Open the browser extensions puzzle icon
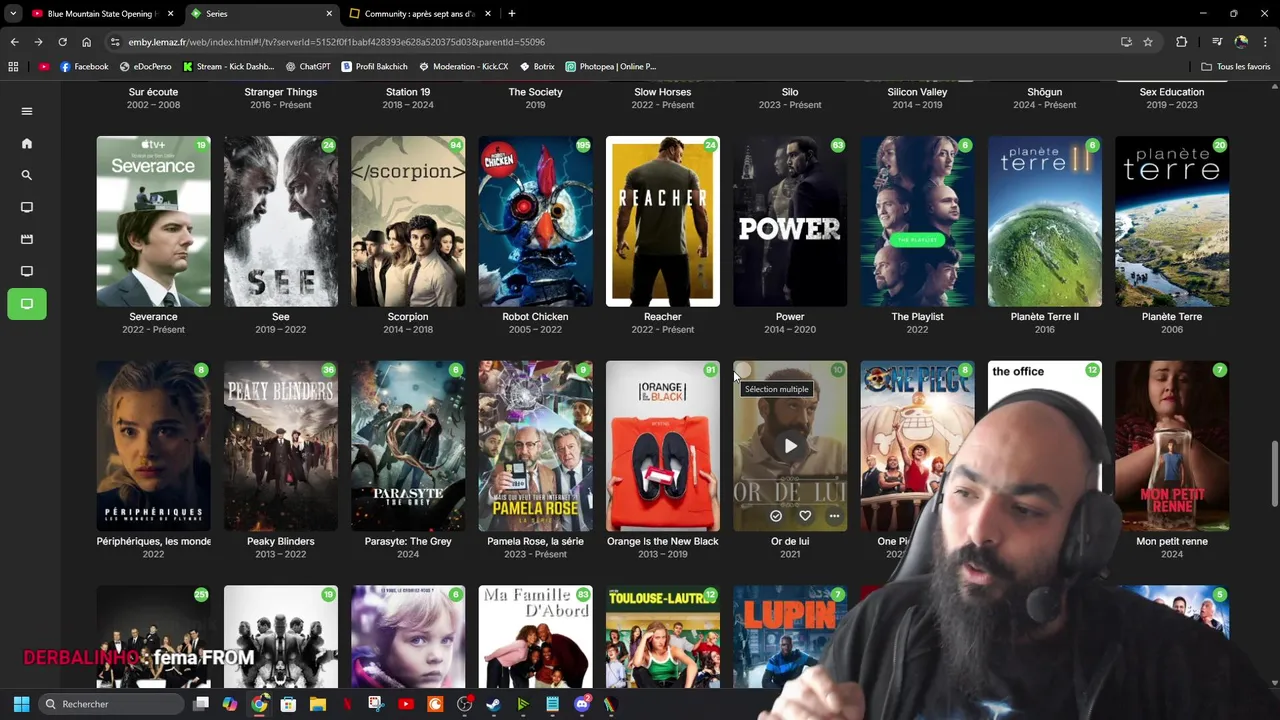 pyautogui.click(x=1181, y=42)
